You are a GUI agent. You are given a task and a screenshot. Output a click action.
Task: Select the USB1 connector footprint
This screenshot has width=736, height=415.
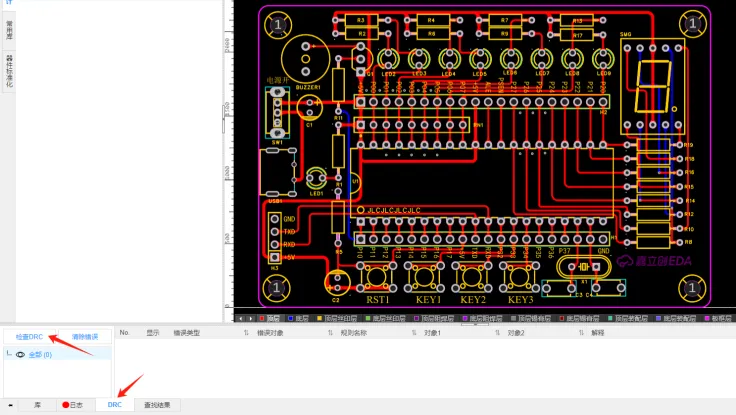click(278, 172)
